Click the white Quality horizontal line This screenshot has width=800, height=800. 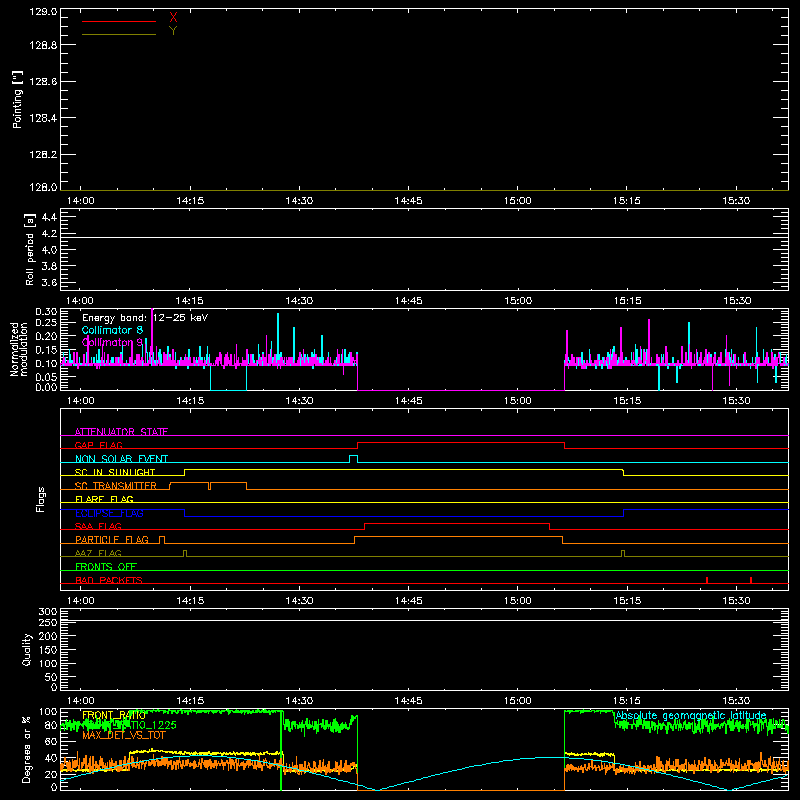[x=424, y=621]
